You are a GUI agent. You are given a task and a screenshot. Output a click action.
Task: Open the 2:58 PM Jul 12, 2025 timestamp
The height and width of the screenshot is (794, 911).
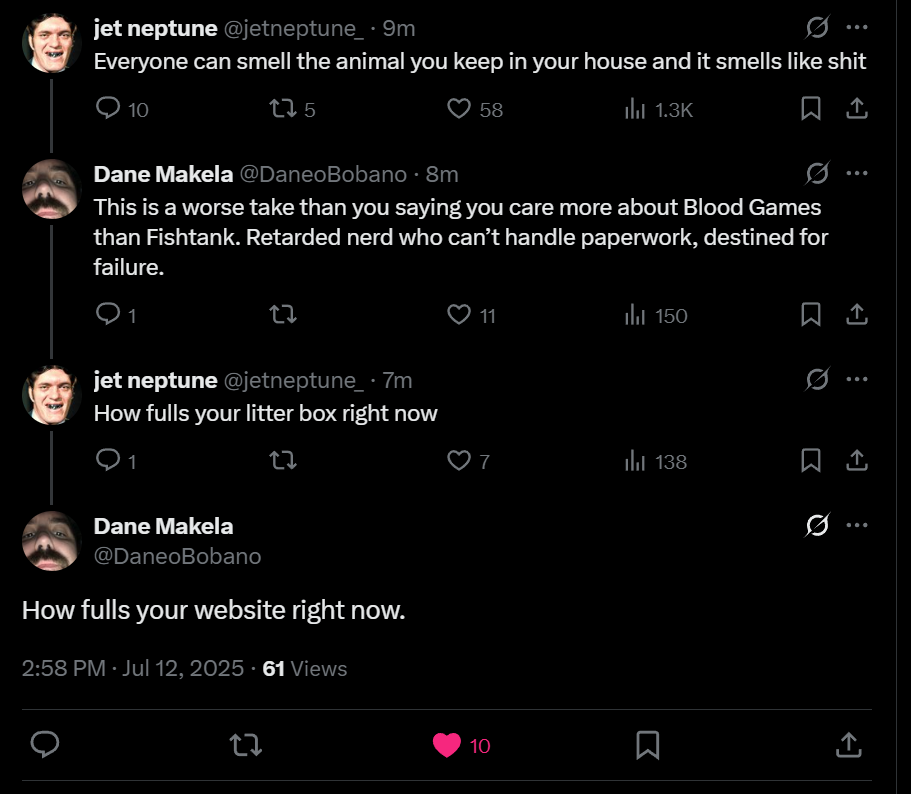[x=132, y=669]
